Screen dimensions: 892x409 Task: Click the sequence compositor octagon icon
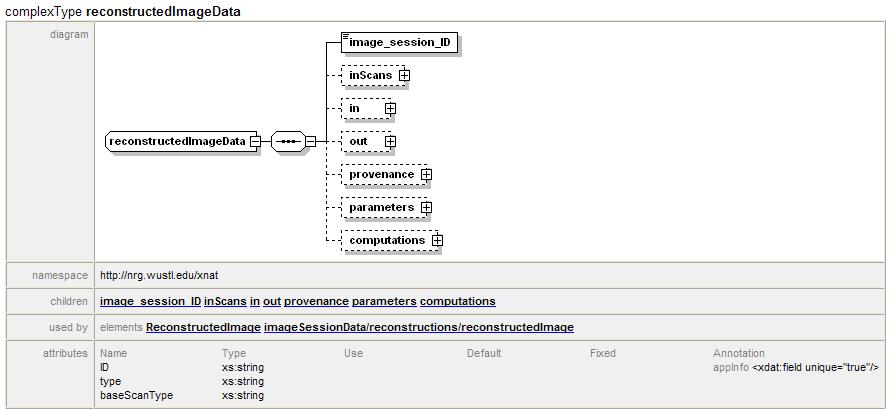(286, 141)
